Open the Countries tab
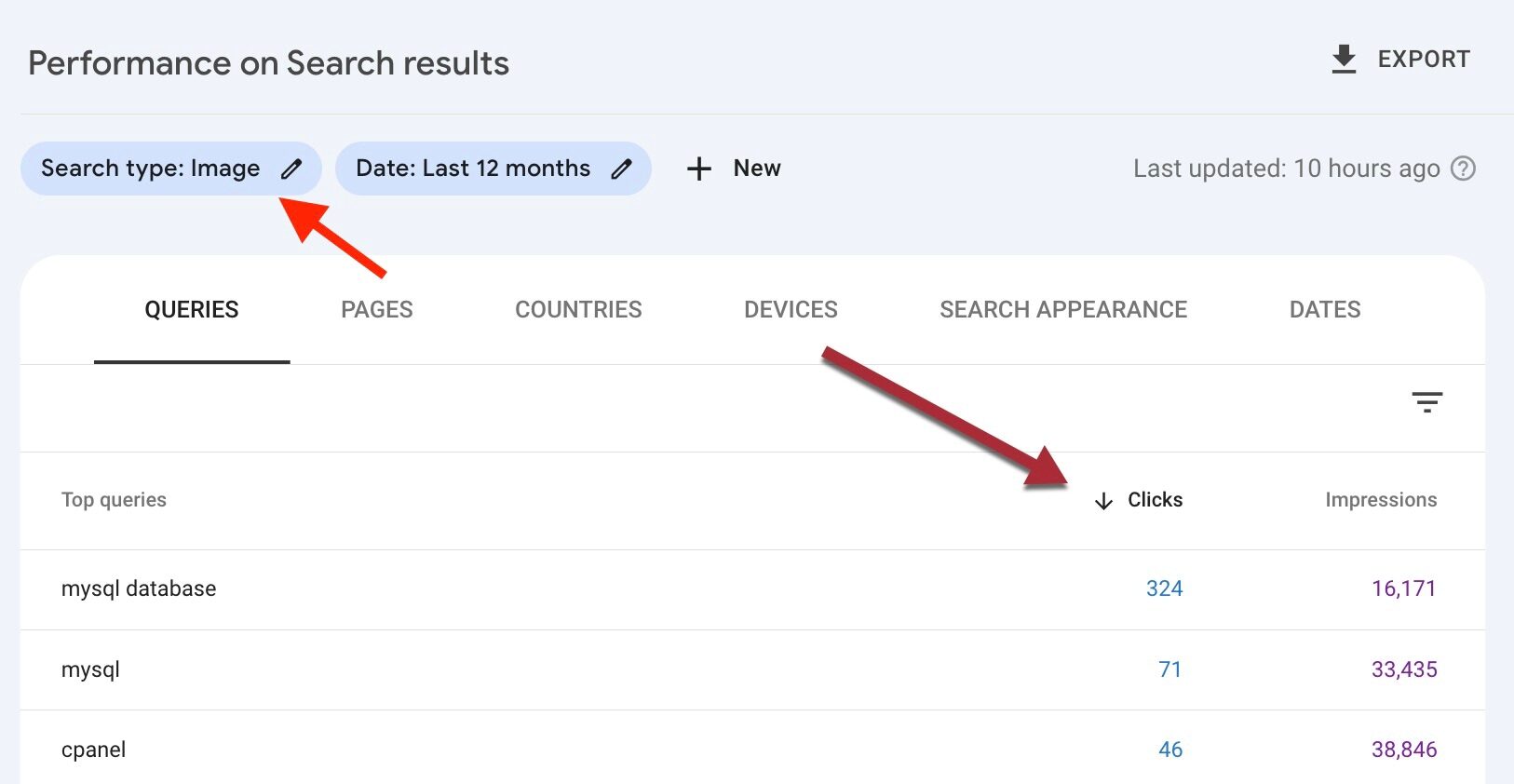The height and width of the screenshot is (784, 1514). (x=578, y=310)
